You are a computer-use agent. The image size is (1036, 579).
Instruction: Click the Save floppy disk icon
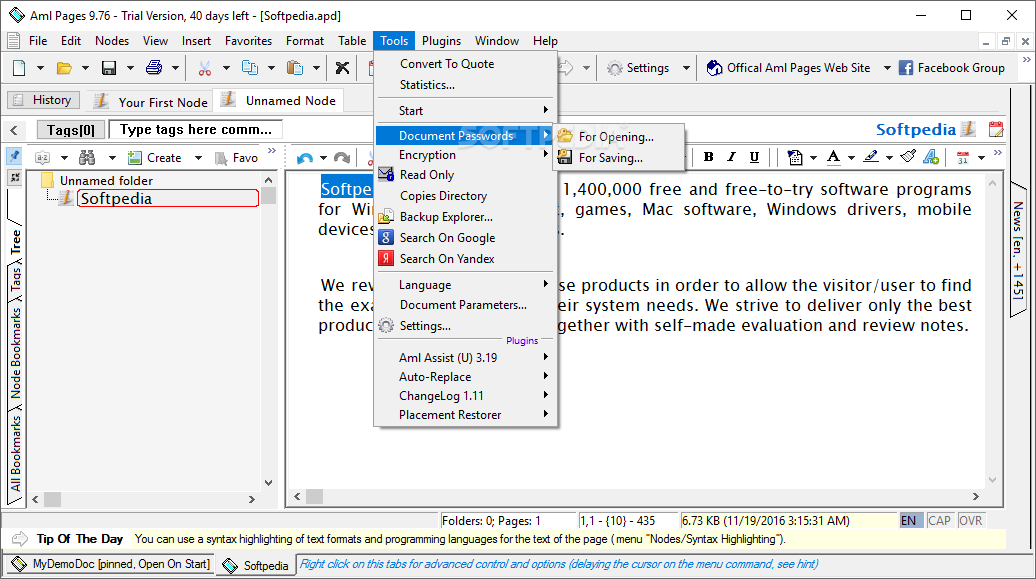pyautogui.click(x=109, y=67)
